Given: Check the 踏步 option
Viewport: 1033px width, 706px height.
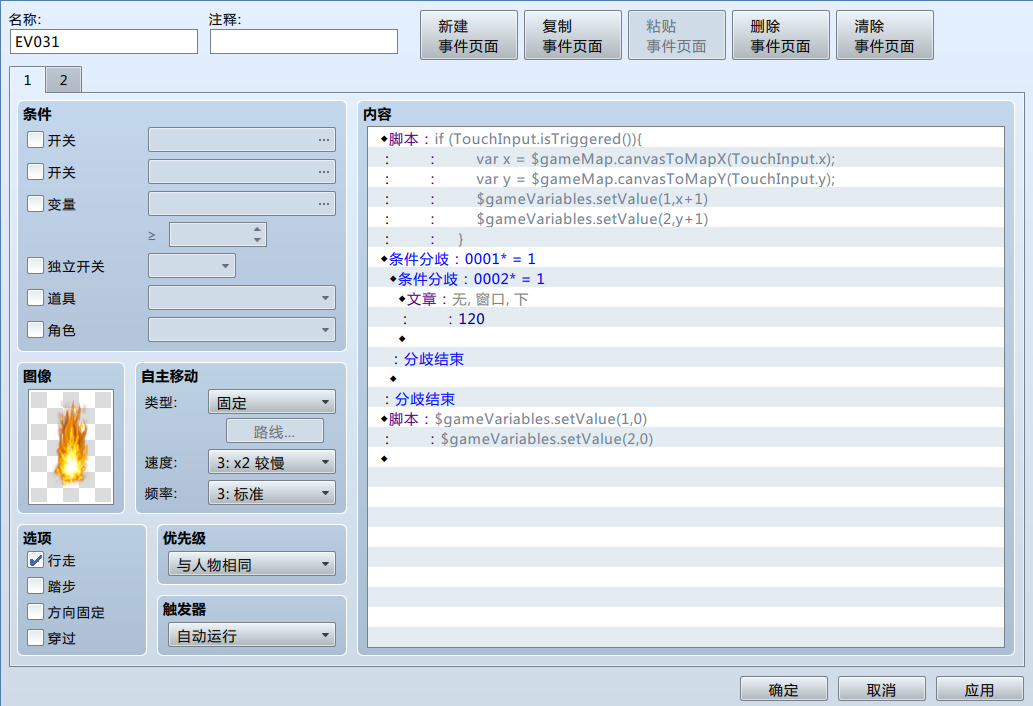Looking at the screenshot, I should [35, 585].
